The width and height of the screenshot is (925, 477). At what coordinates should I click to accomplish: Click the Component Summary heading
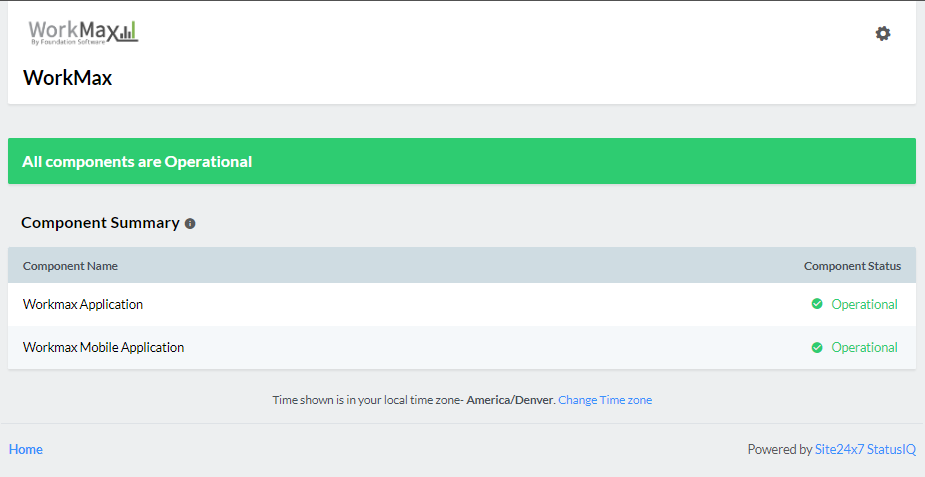coord(100,223)
